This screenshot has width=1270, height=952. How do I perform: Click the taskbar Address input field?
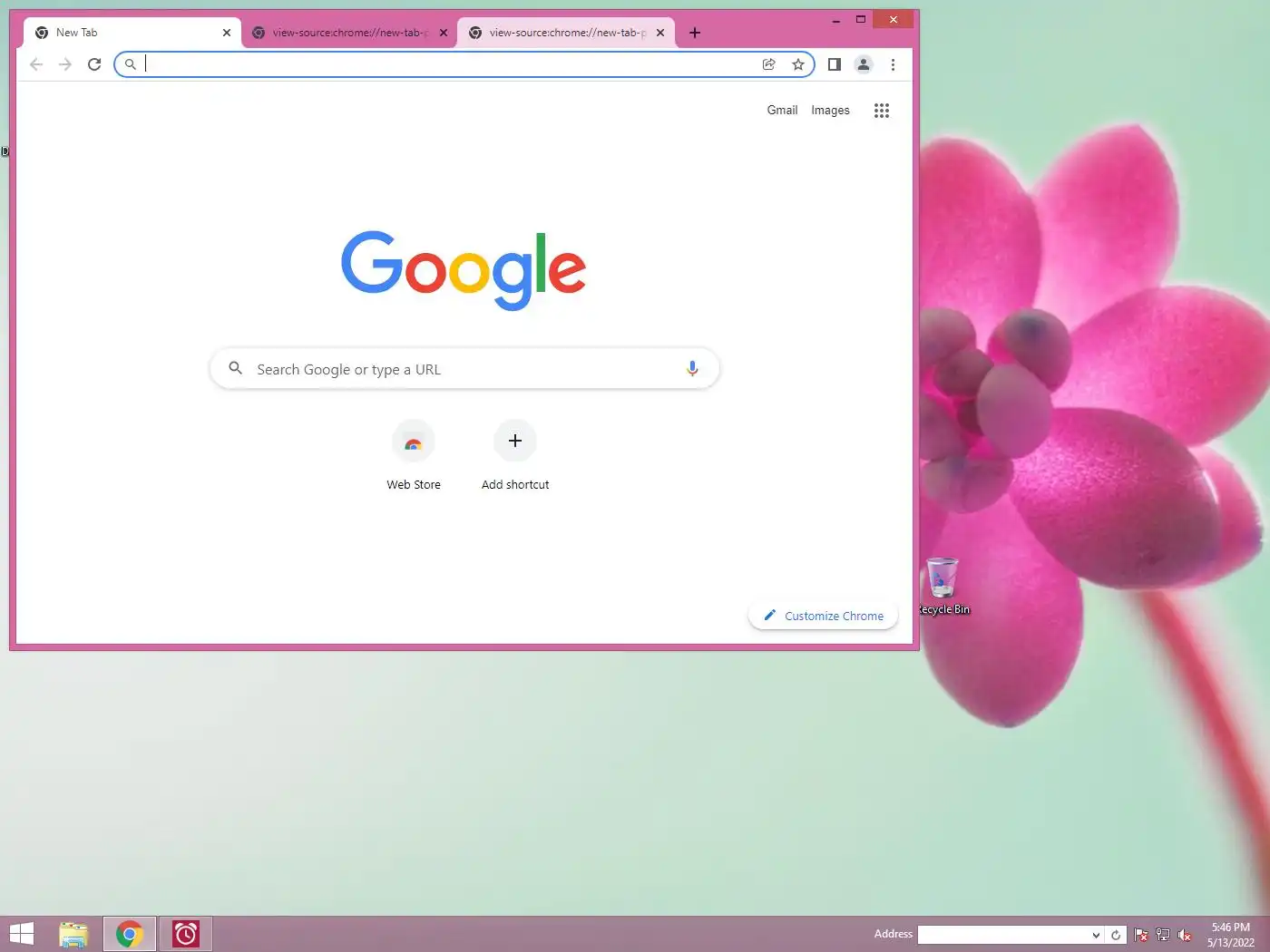point(1003,935)
